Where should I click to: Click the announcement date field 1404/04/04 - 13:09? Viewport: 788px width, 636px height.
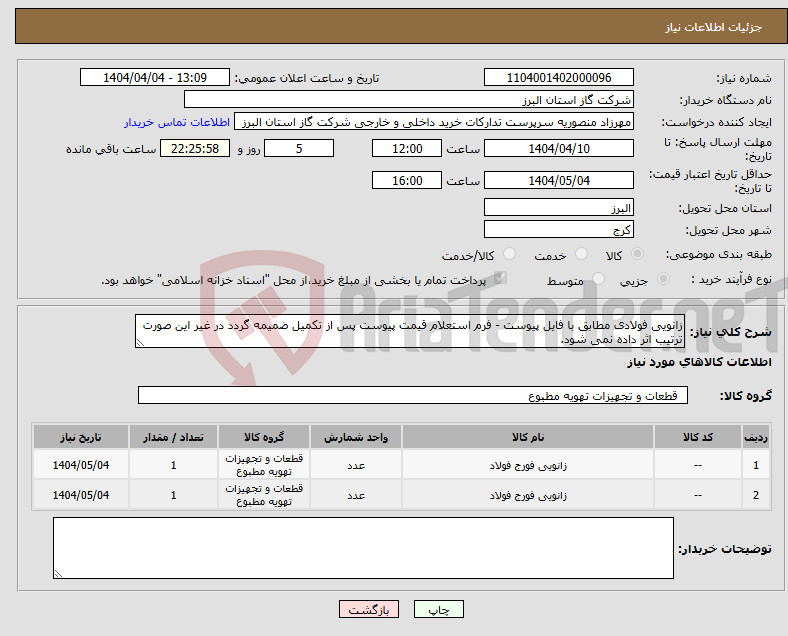[155, 77]
